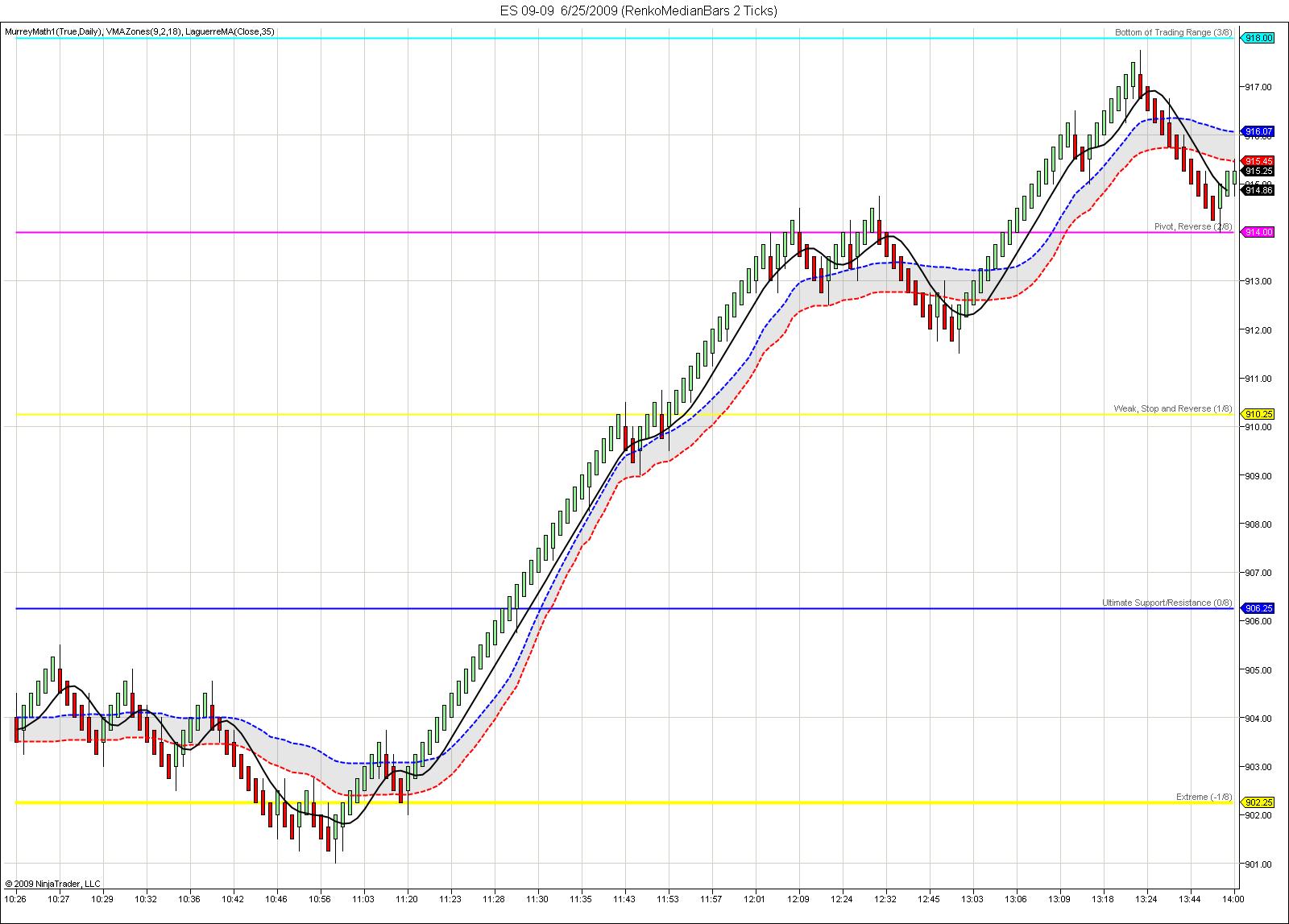Click the 10:36 time axis label
Screen dimensions: 1289x924
click(x=189, y=899)
